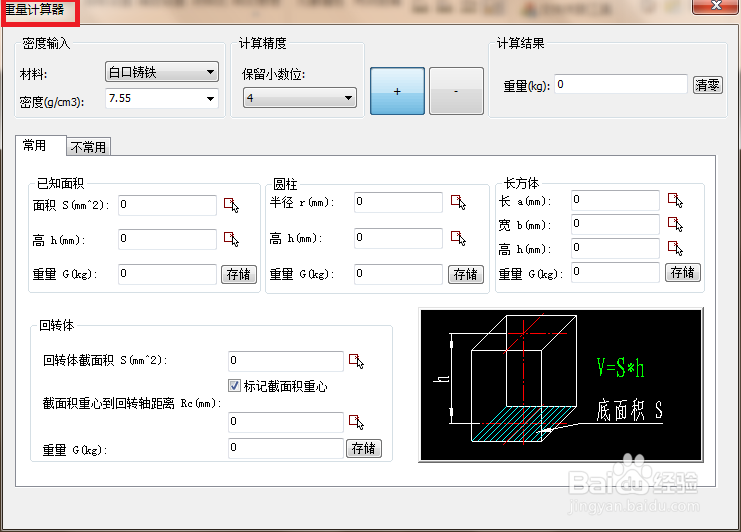This screenshot has width=741, height=532.
Task: Pick centroid distance Rc from drawing icon
Action: [x=356, y=422]
